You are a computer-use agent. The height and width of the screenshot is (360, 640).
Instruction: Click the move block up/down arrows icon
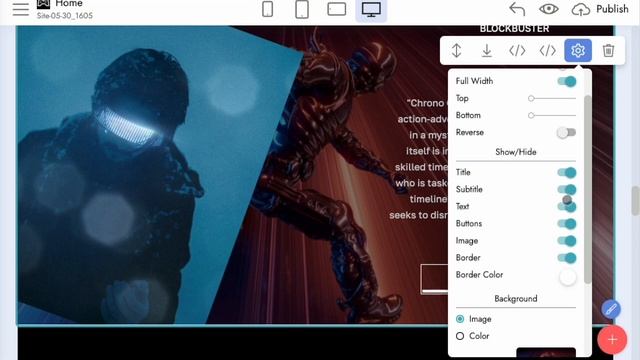pos(456,51)
